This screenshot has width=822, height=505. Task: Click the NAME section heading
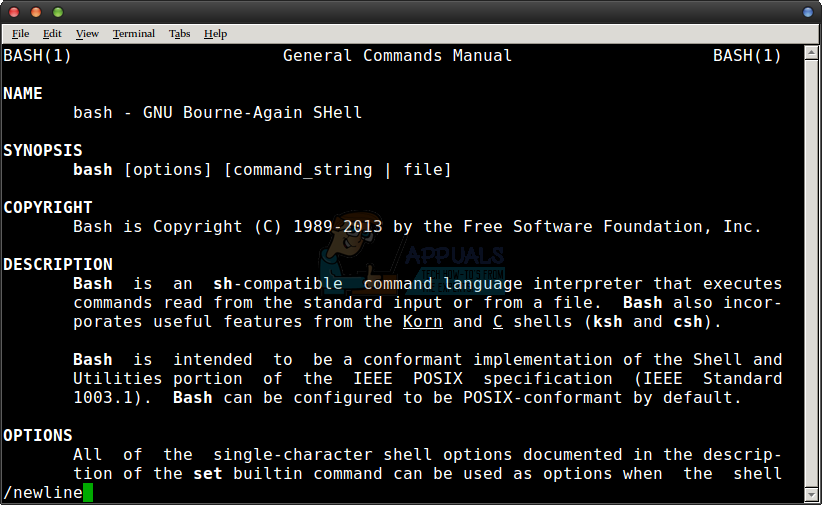coord(23,93)
